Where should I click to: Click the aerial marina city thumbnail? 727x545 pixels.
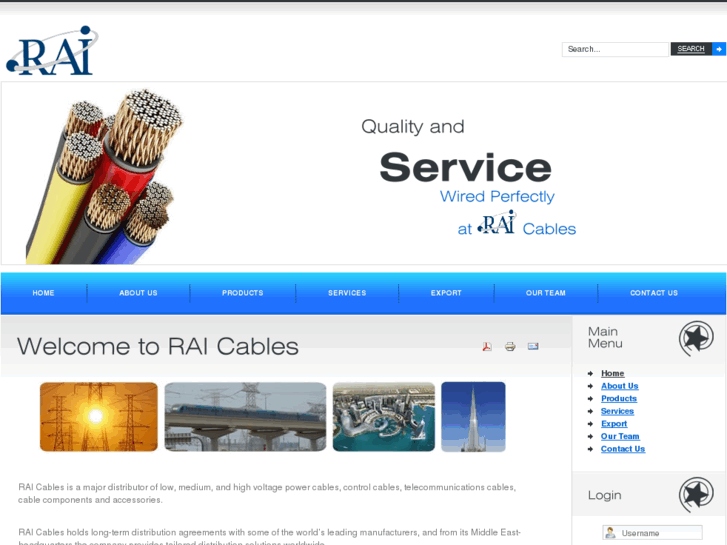(384, 417)
